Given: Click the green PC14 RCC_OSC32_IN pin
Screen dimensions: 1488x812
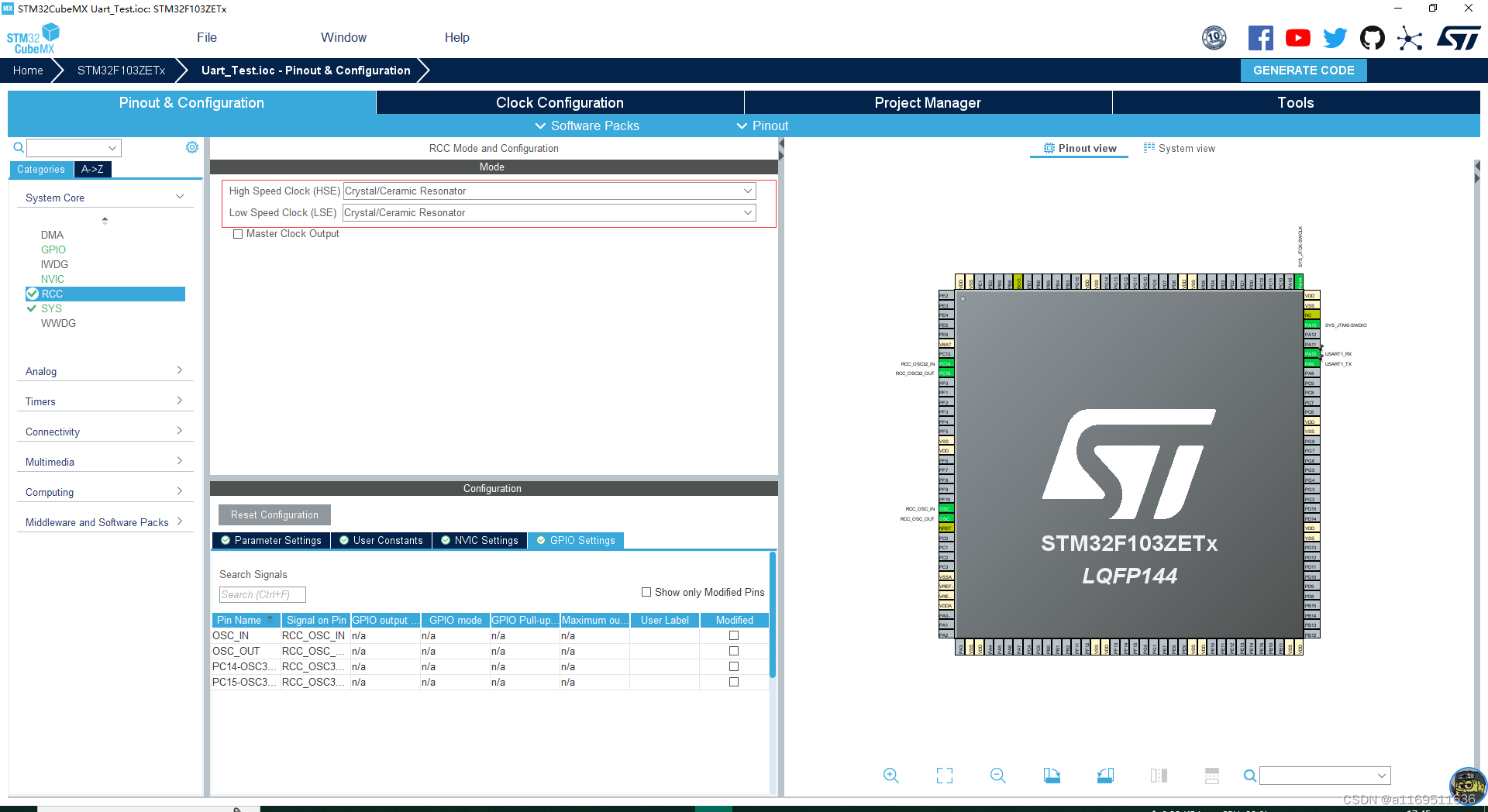Looking at the screenshot, I should tap(946, 363).
